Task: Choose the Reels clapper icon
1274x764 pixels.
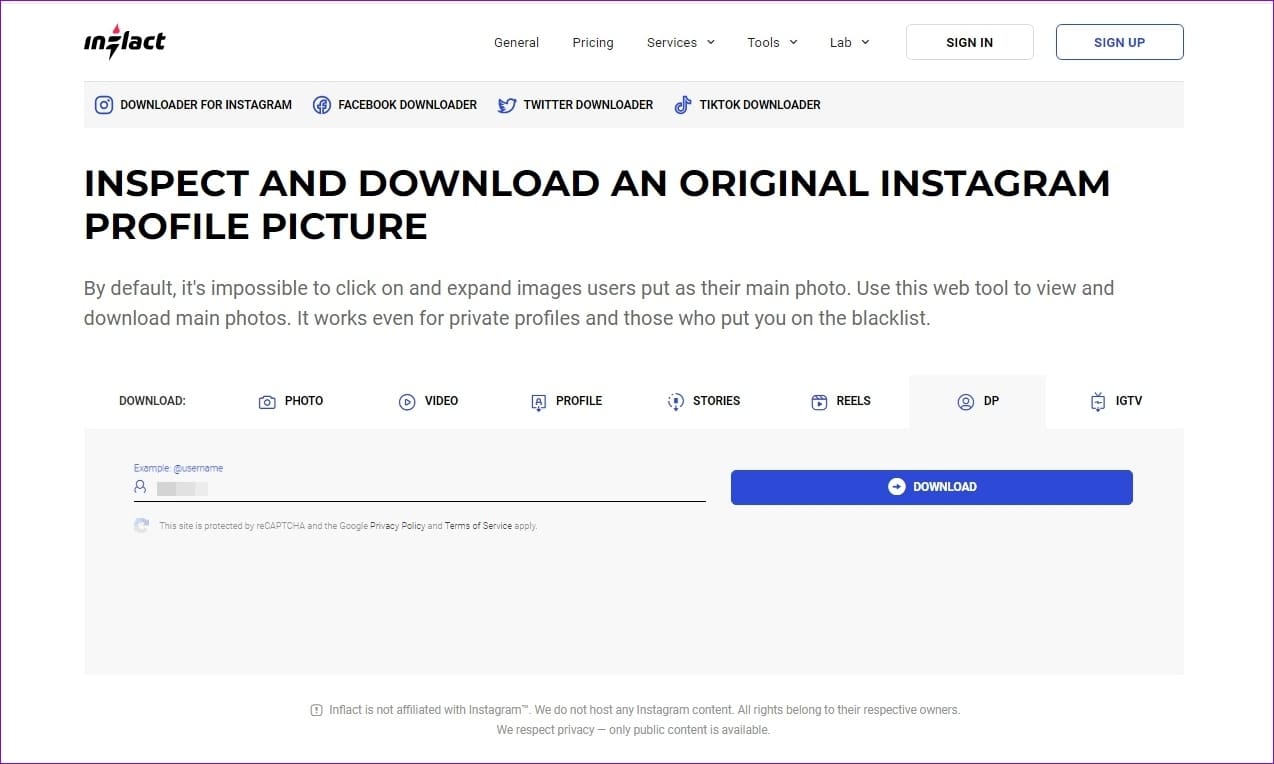Action: point(819,402)
